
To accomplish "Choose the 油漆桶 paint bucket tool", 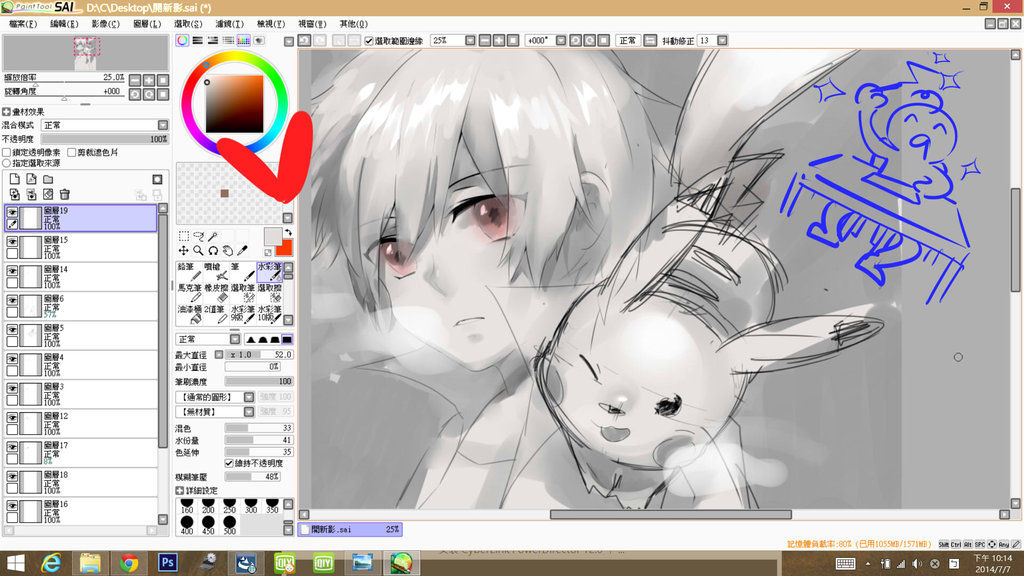I will (x=189, y=314).
